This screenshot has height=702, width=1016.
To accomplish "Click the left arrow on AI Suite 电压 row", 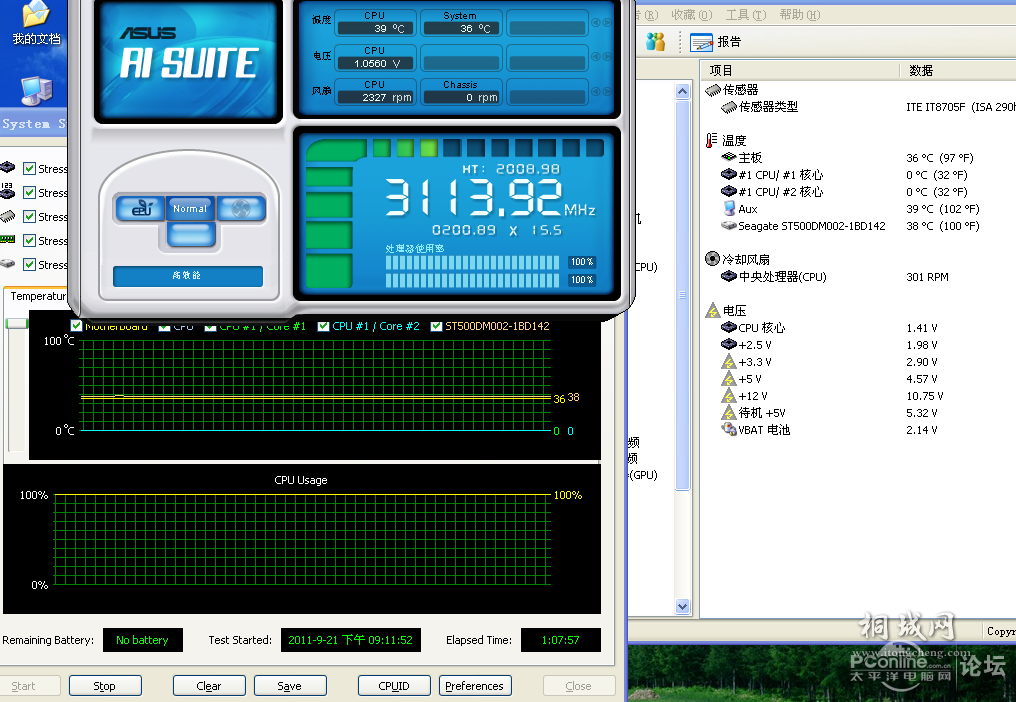I will point(595,56).
